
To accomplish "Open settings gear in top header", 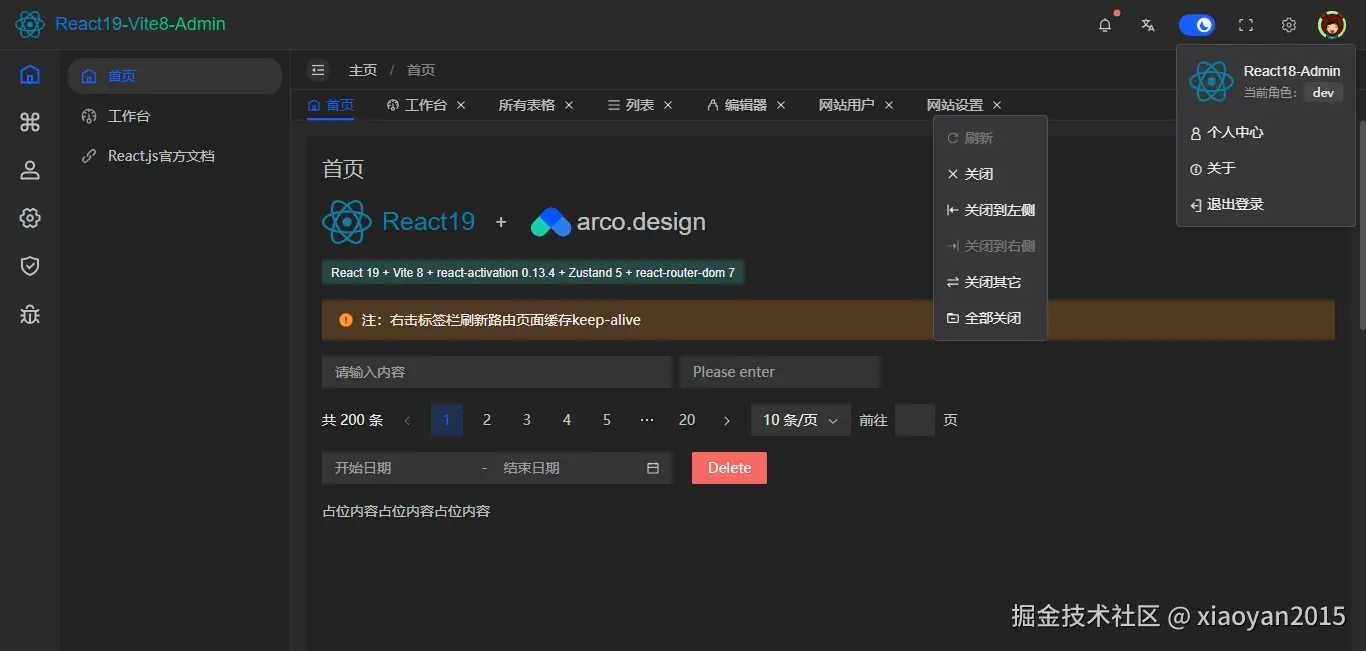I will coord(1289,25).
